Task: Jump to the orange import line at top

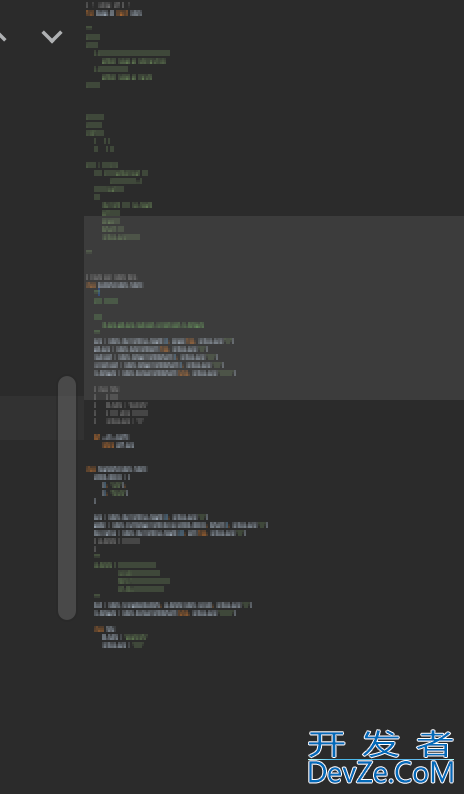Action: (x=114, y=13)
